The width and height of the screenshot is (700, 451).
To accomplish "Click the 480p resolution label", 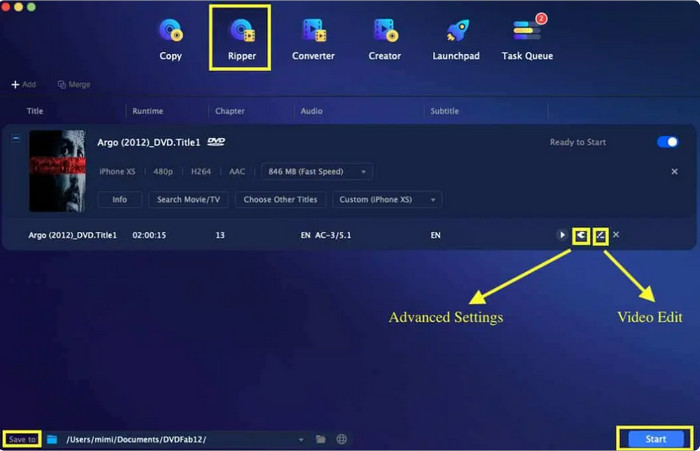I will tap(163, 171).
